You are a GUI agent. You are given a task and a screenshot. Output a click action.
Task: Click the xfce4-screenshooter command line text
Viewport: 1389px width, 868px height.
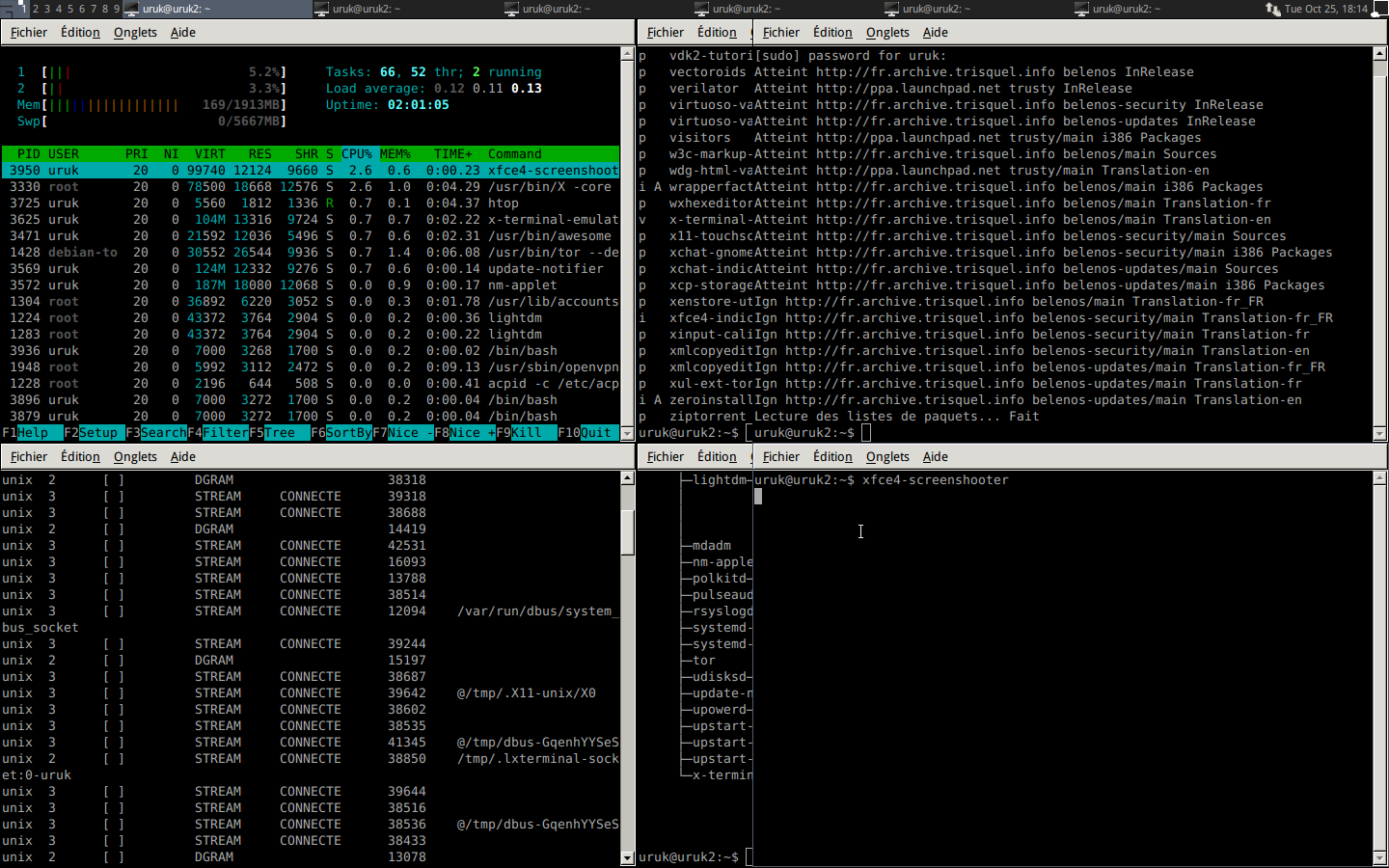click(x=936, y=479)
